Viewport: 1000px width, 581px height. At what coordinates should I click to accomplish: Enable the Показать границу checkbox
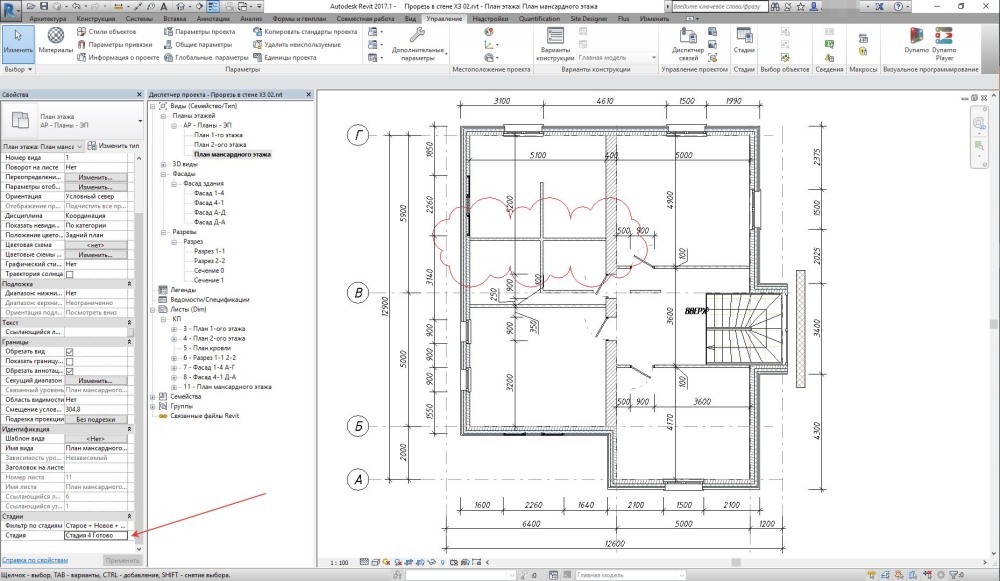pyautogui.click(x=70, y=361)
